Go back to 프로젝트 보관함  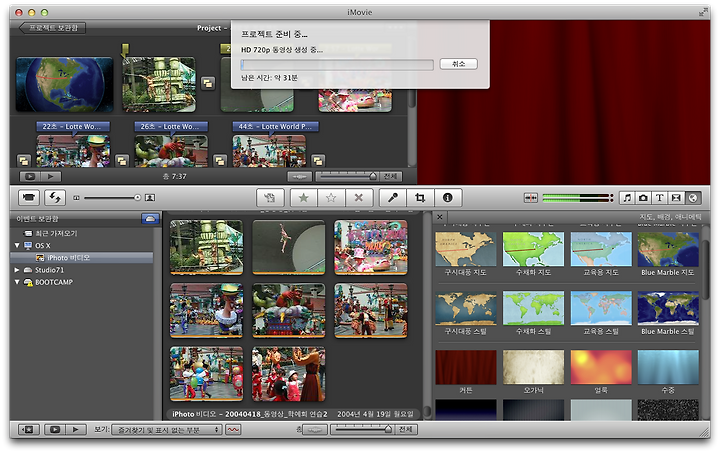[x=52, y=28]
